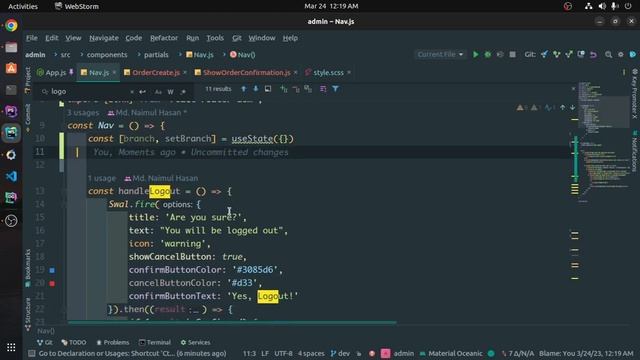640x360 pixels.
Task: Change UTF-8 file encoding
Action: (x=283, y=353)
